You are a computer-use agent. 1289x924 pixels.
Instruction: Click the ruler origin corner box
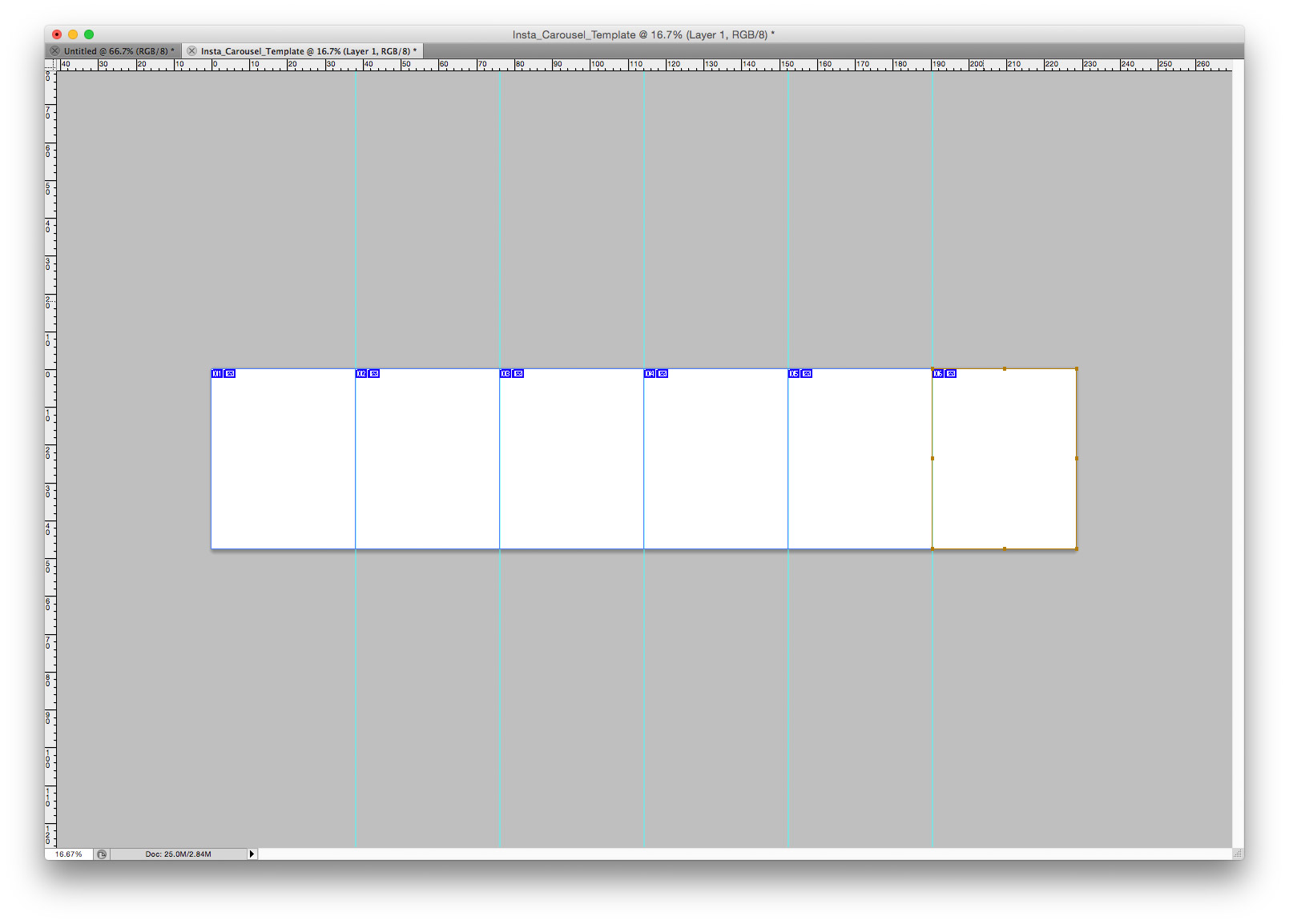(50, 65)
